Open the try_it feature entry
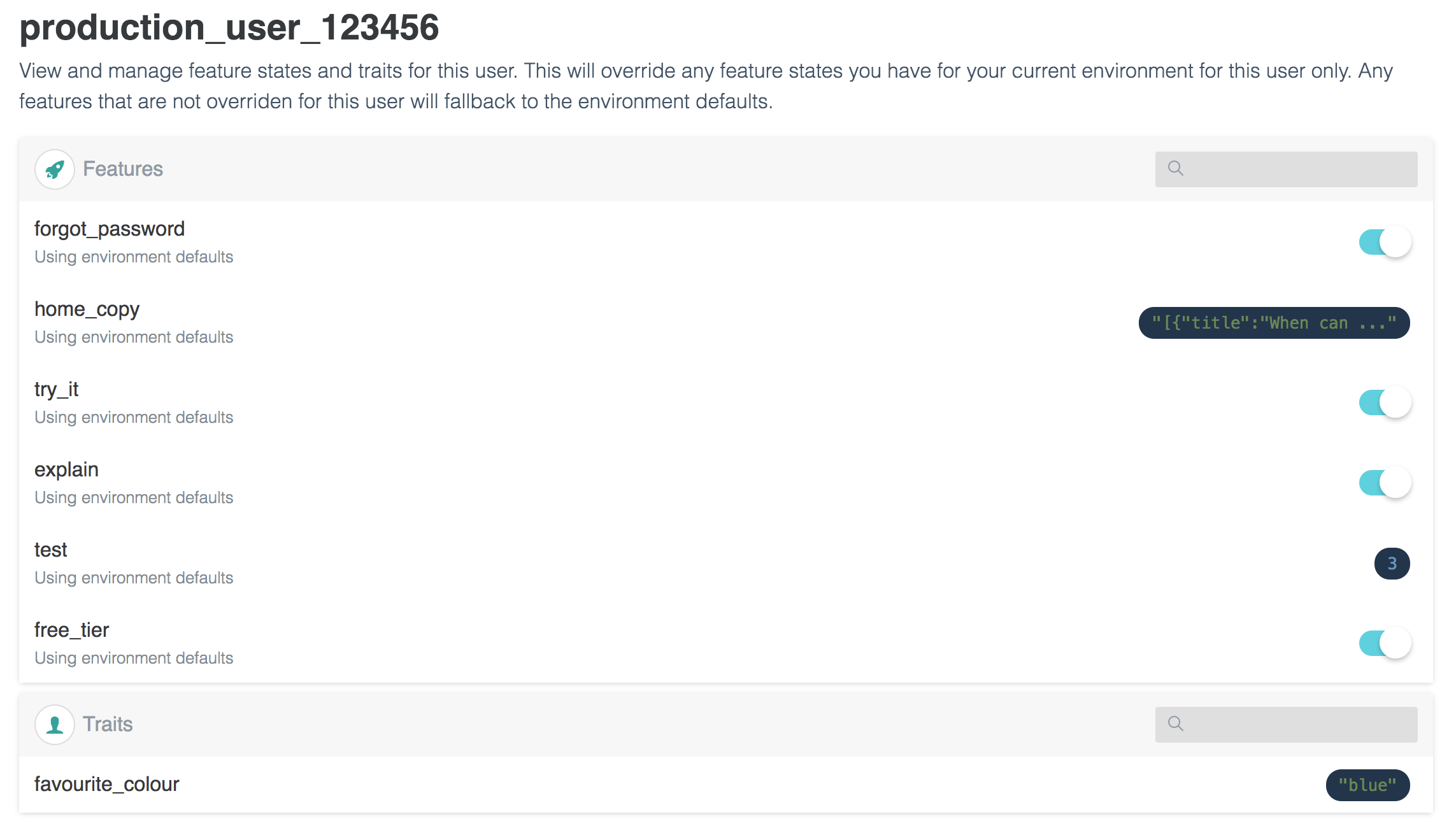The width and height of the screenshot is (1456, 819). click(x=56, y=390)
